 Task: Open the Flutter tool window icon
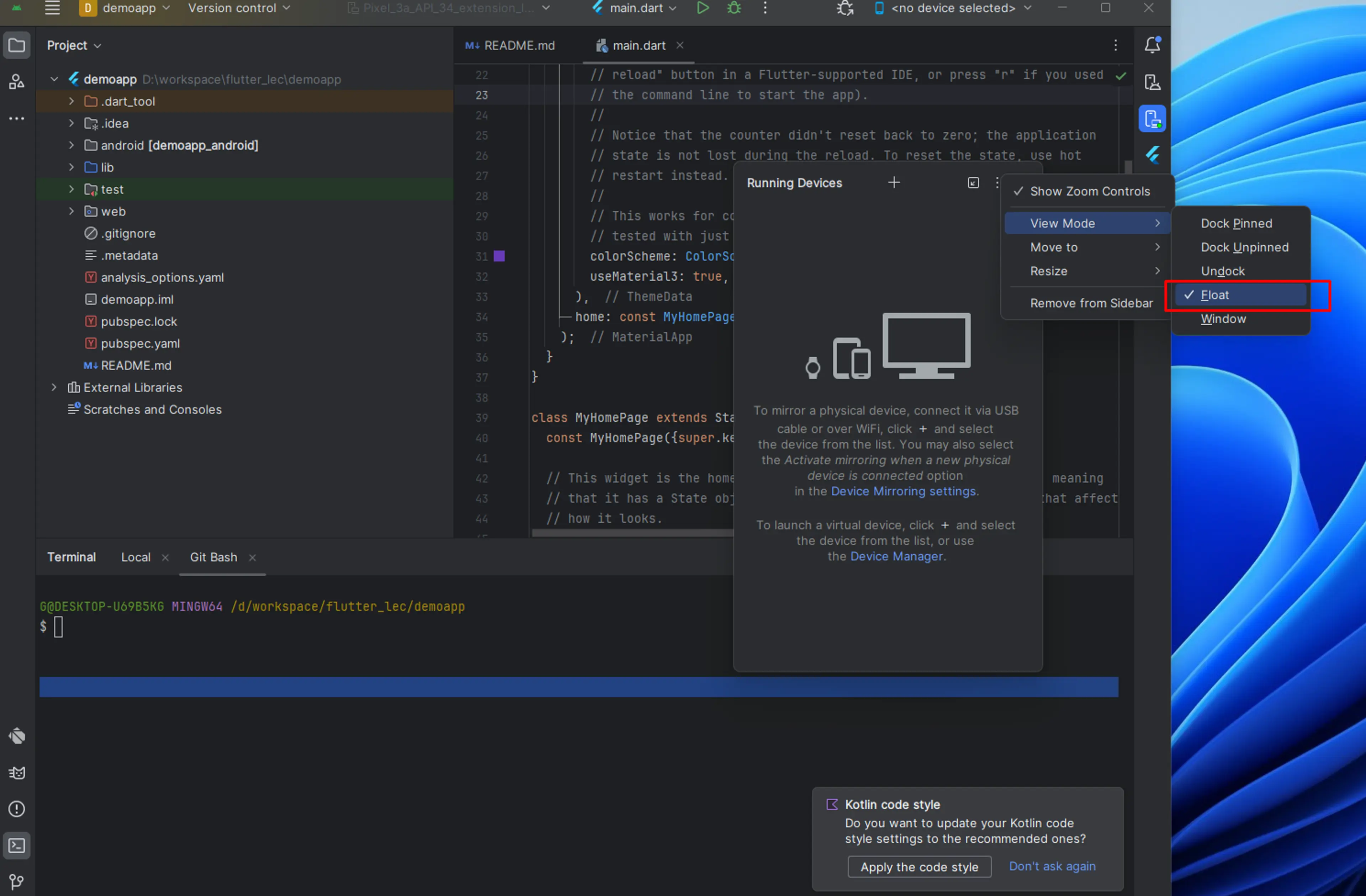[x=1153, y=155]
